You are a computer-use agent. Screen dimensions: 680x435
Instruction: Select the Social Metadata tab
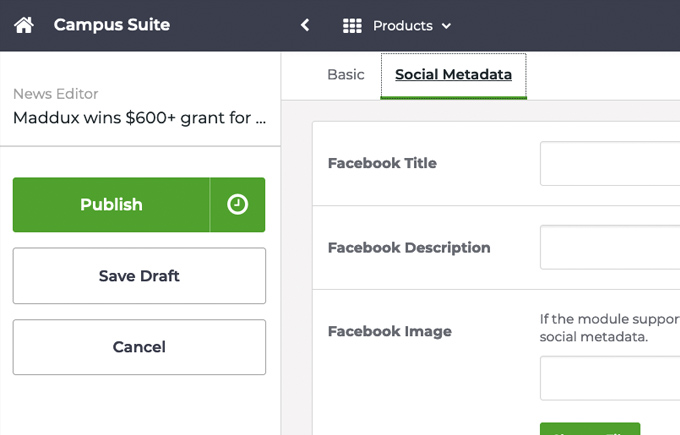(x=453, y=75)
